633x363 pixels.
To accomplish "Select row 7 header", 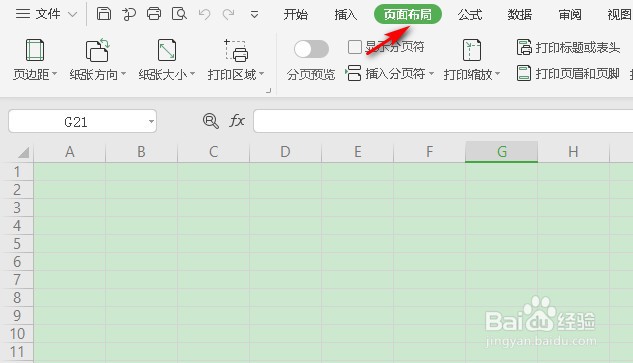I will tap(17, 279).
